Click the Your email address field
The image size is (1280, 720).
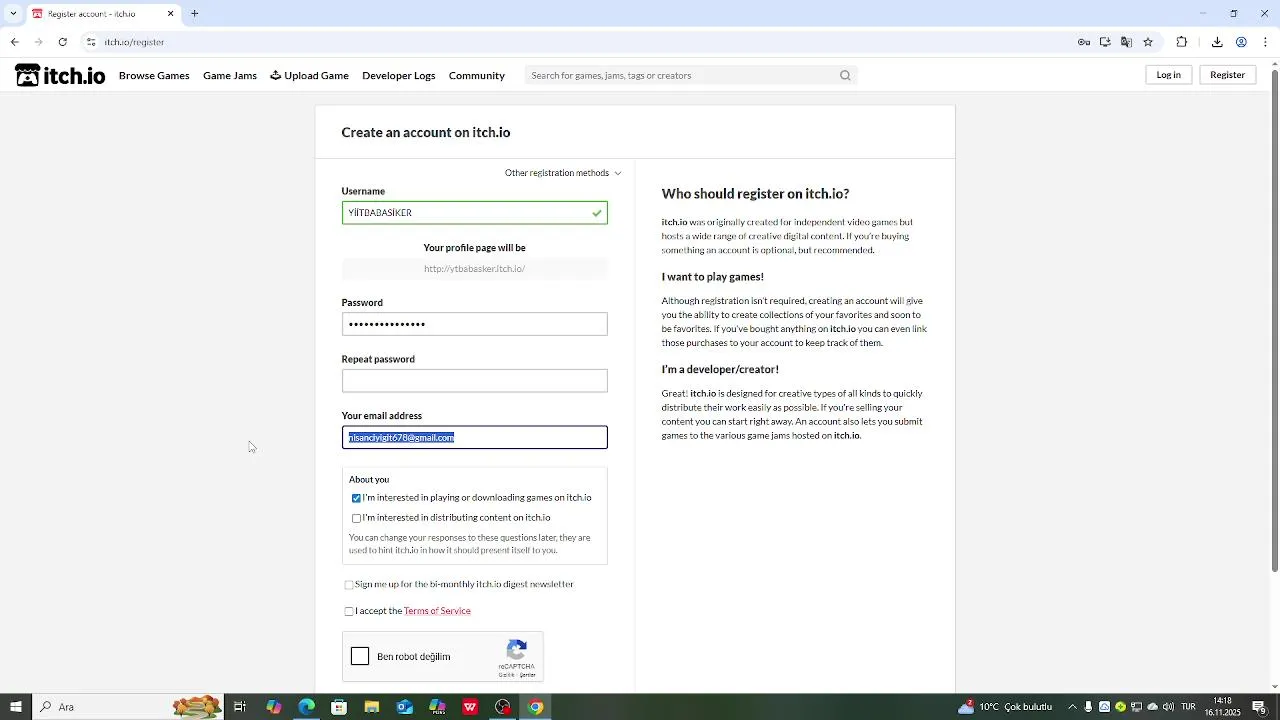(474, 438)
